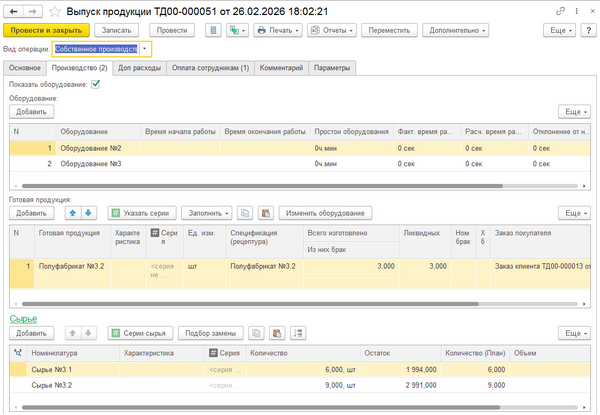Screen dimensions: 600x415
Task: Uncheck the Показать оборудование checkbox
Action: [x=96, y=84]
